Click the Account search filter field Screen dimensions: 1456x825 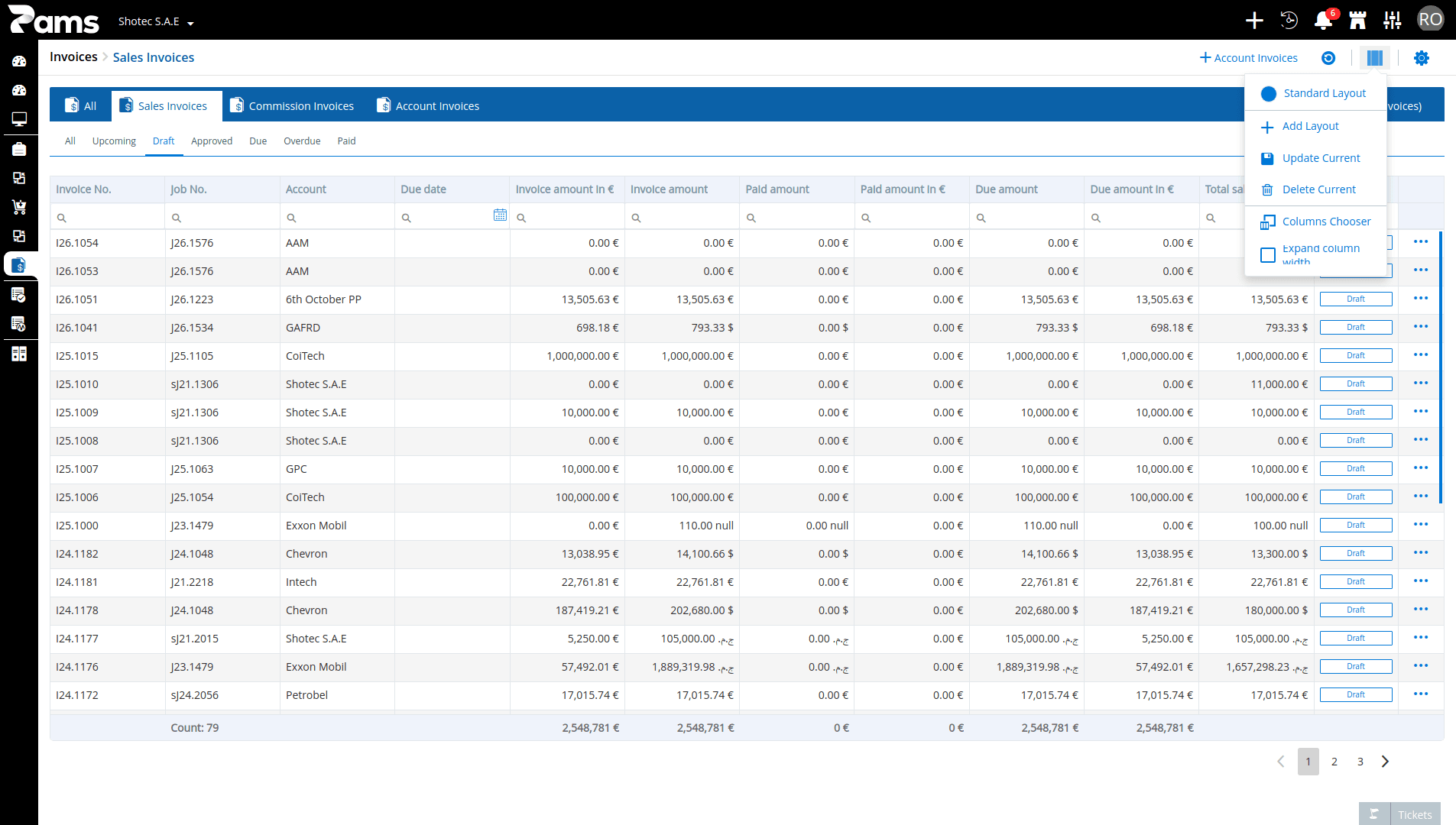point(337,218)
